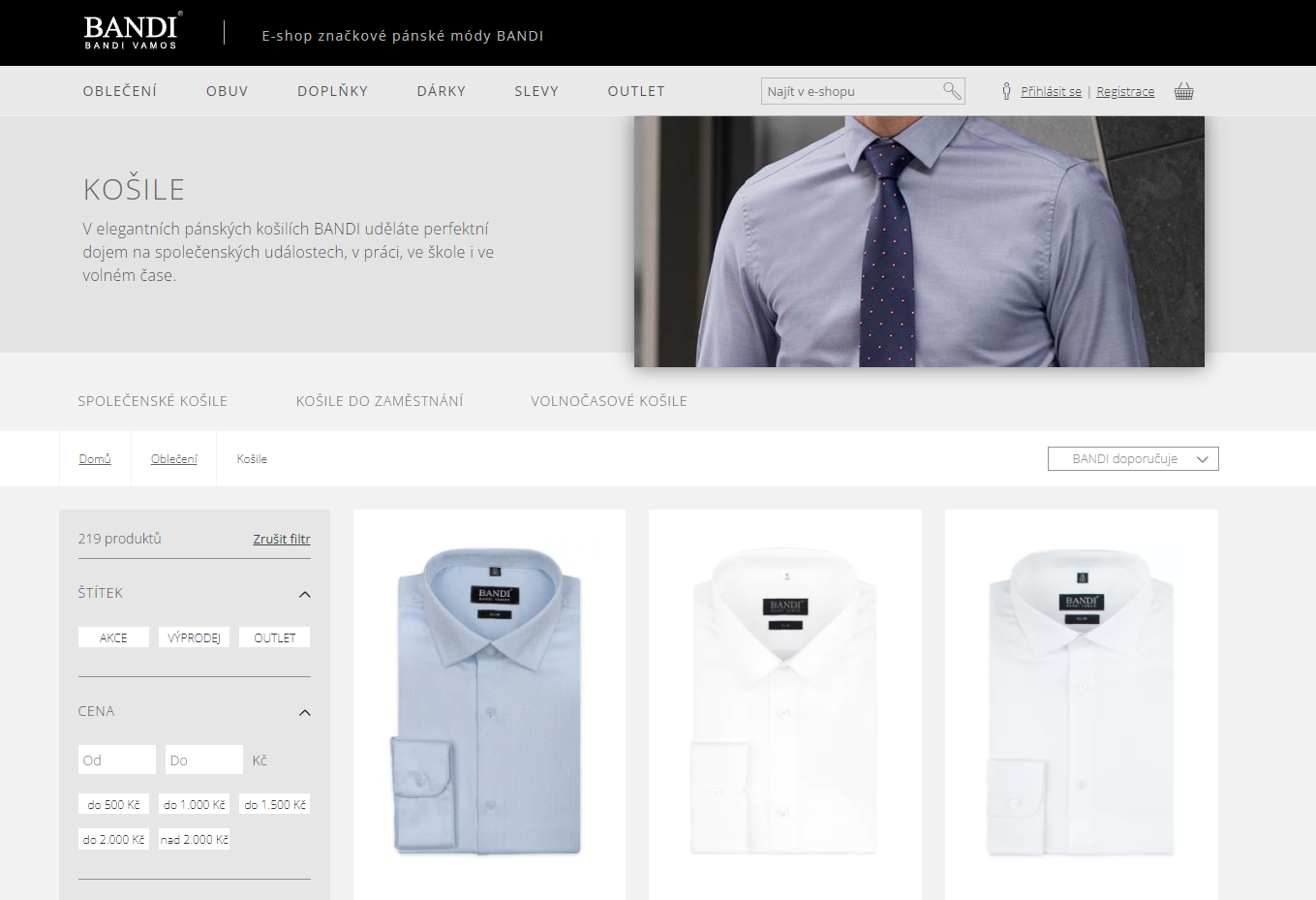The width and height of the screenshot is (1316, 900).
Task: Collapse the CENA filter section
Action: (x=305, y=712)
